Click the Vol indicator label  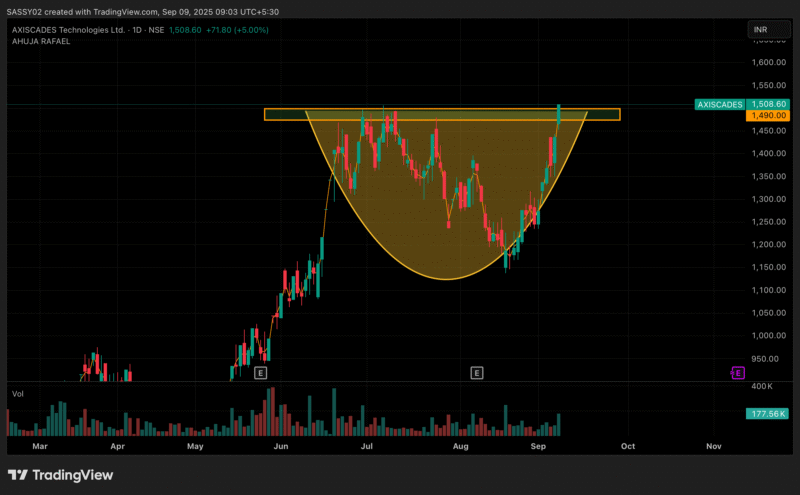tap(17, 395)
